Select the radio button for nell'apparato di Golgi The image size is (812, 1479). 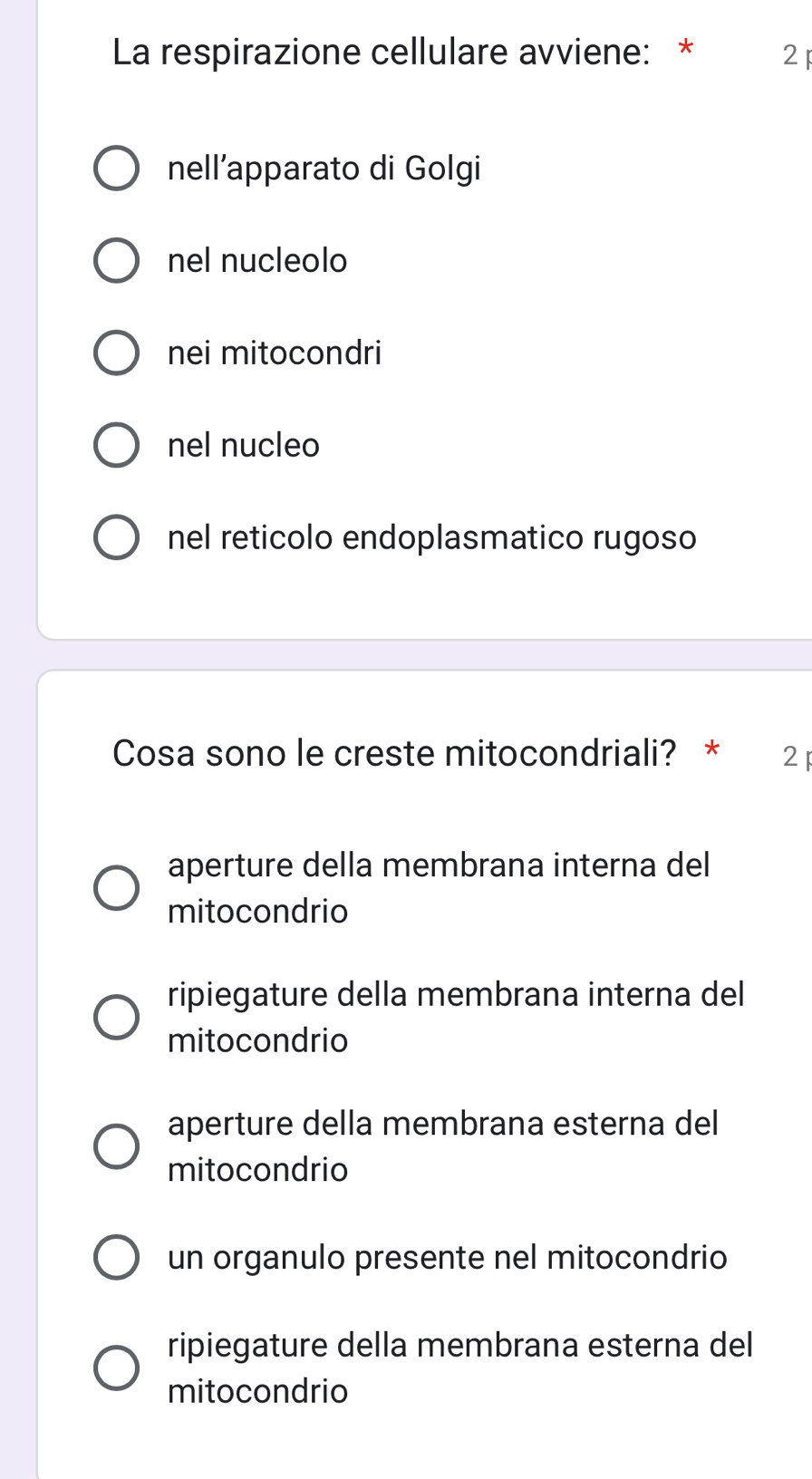tap(117, 169)
